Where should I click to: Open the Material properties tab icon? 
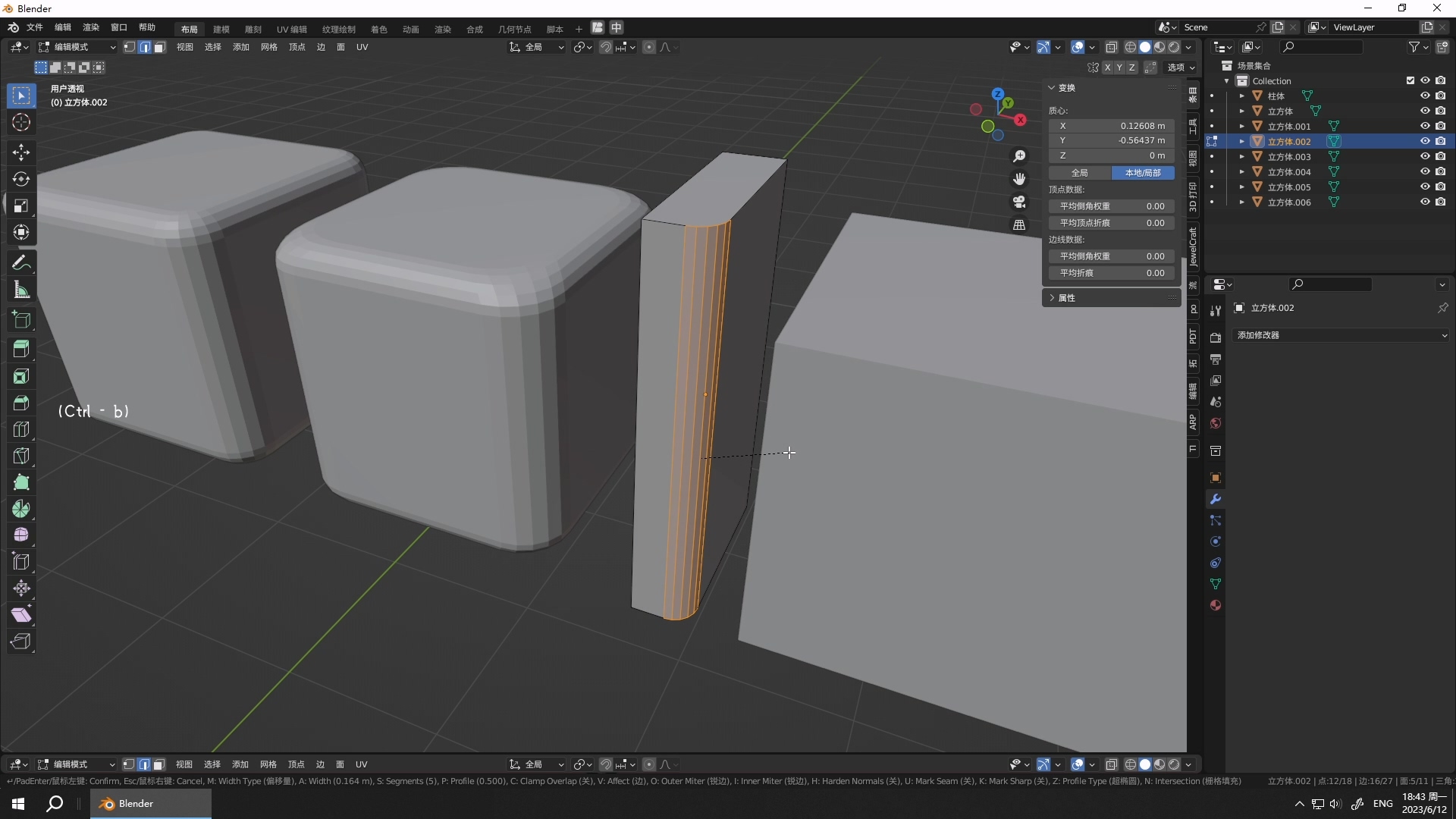pos(1216,605)
